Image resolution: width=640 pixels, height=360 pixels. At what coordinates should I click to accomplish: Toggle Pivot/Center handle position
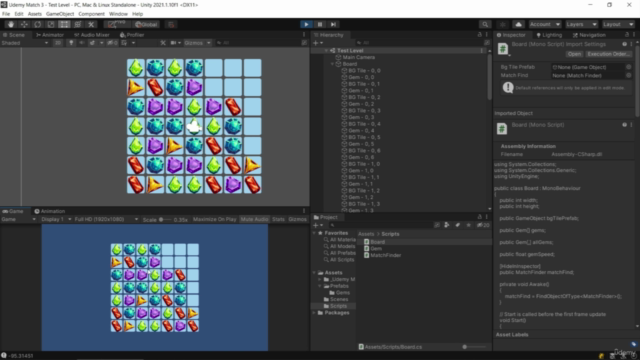117,24
